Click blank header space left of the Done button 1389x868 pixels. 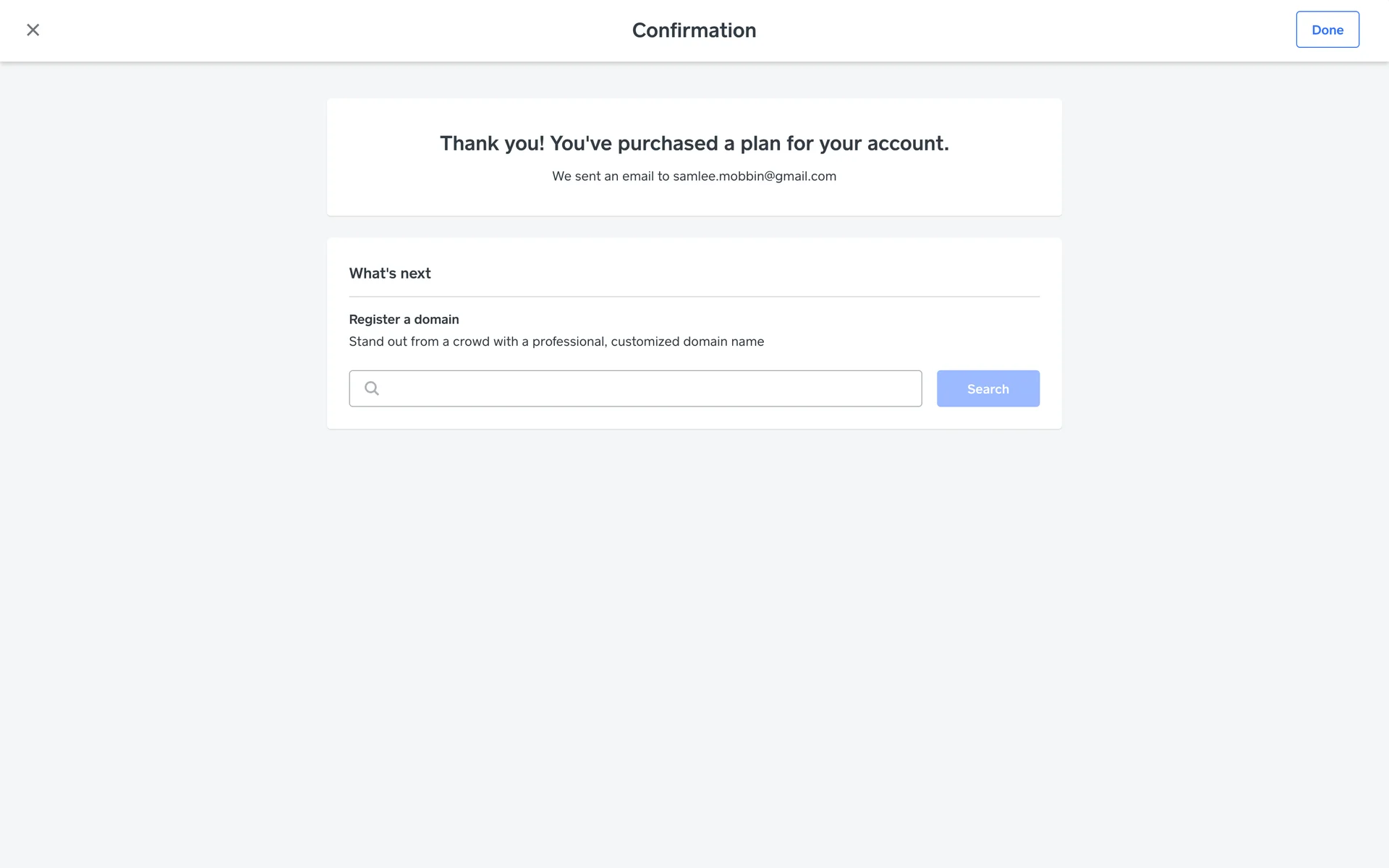1085,30
